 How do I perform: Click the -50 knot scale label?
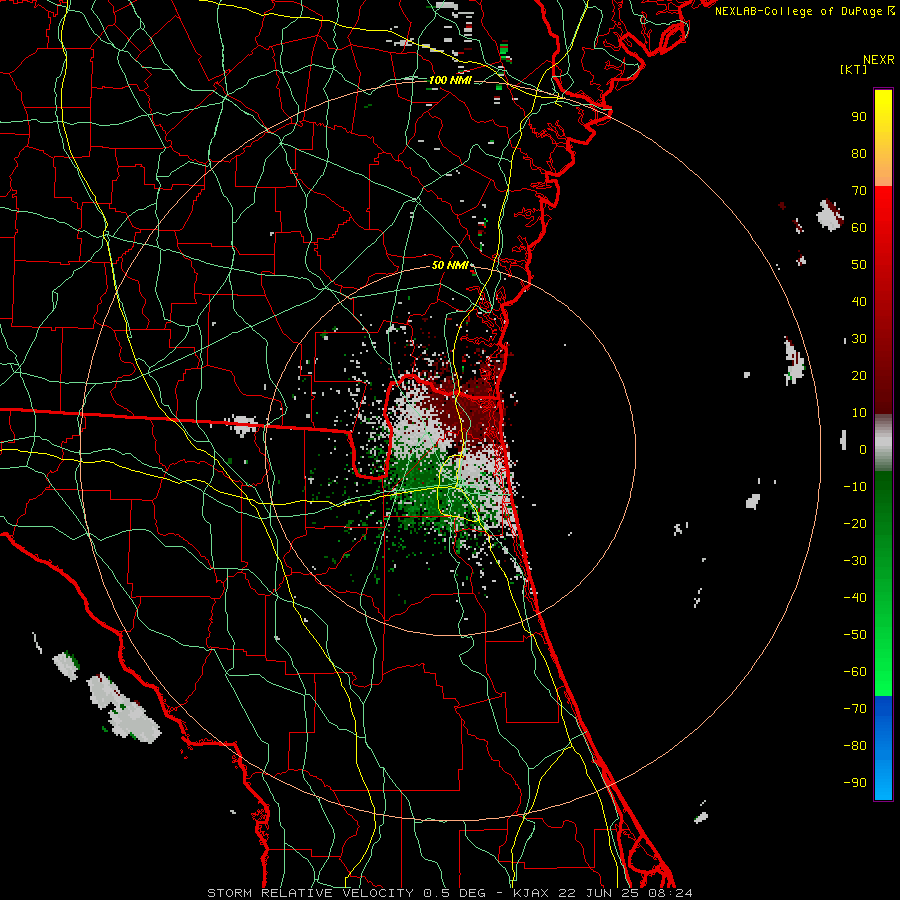[x=855, y=635]
